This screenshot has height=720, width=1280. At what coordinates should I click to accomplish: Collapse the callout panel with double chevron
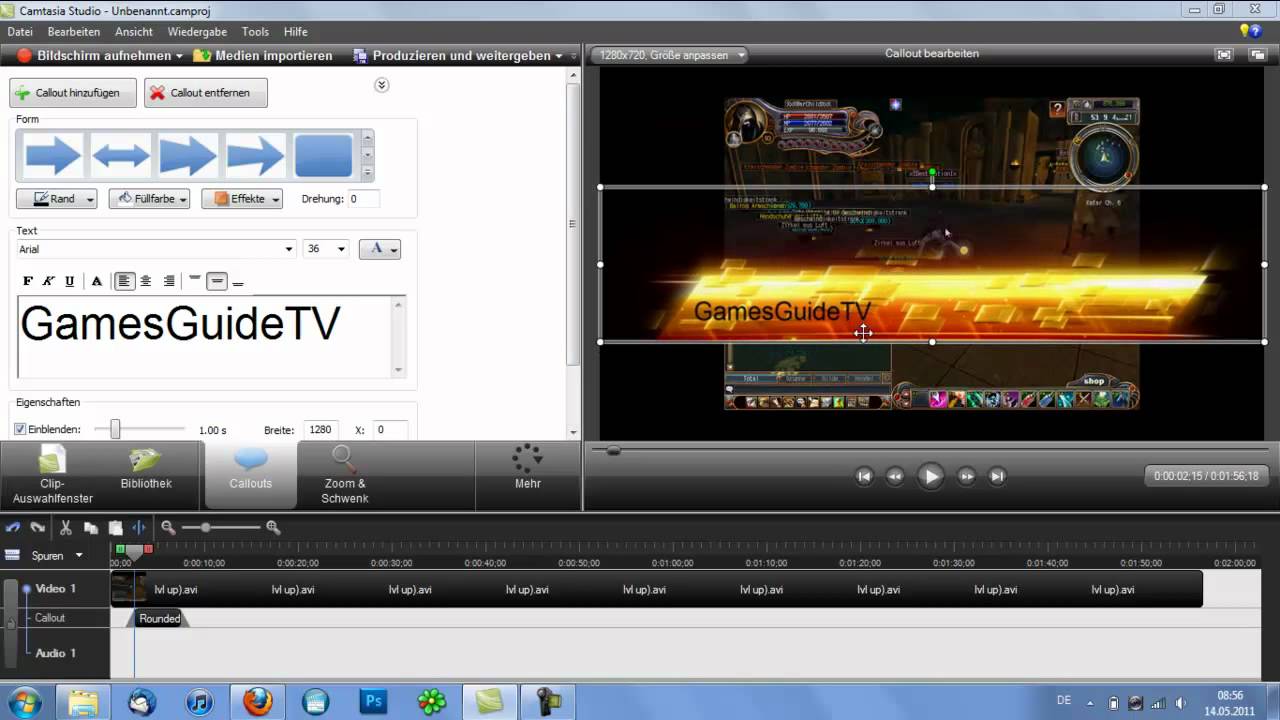tap(381, 85)
